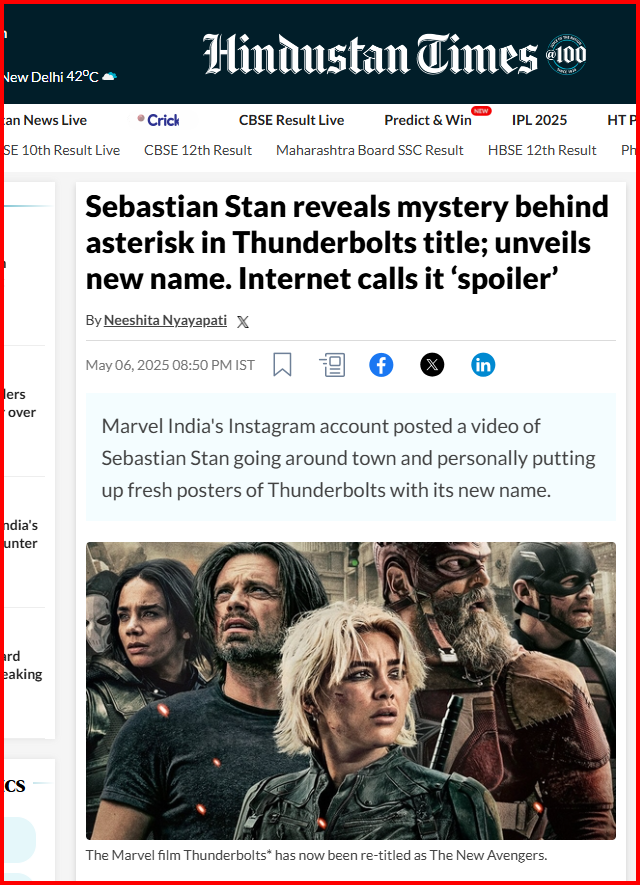640x885 pixels.
Task: Click the New Delhi 42°C weather text
Action: tap(48, 77)
